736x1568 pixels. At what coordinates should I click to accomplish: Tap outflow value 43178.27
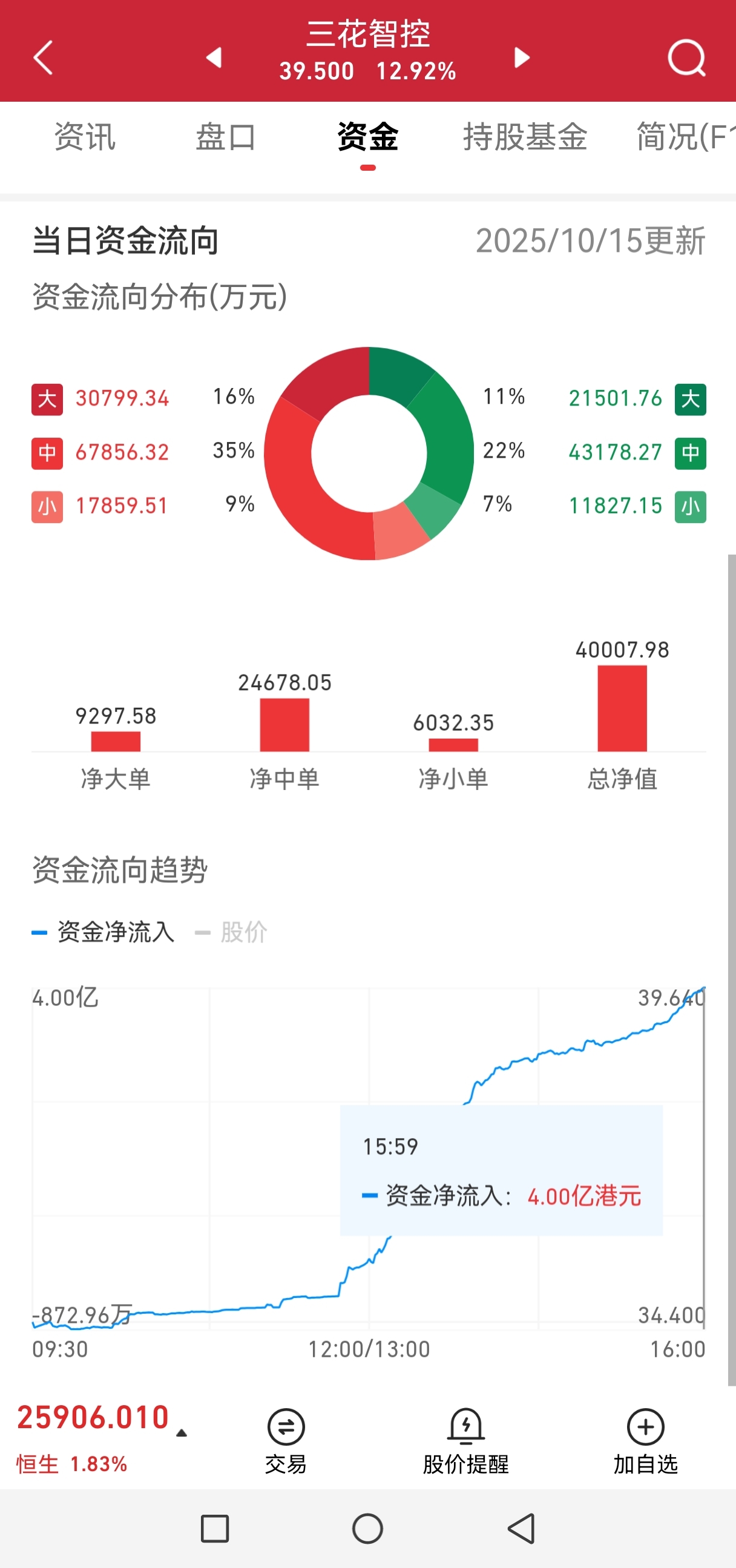616,452
